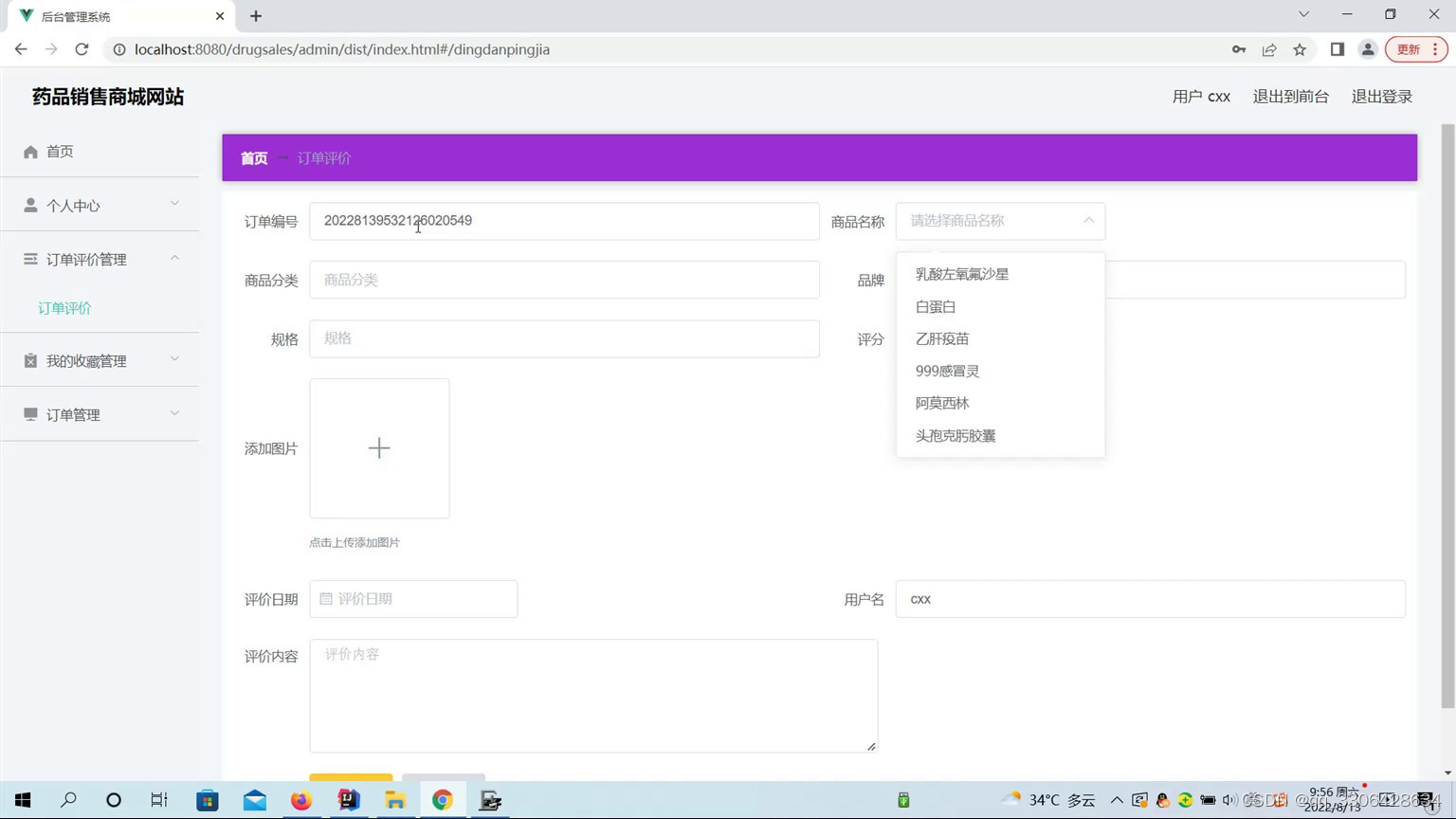This screenshot has width=1456, height=819.
Task: Click the 点击上传添加图片 hint text
Action: tap(355, 542)
